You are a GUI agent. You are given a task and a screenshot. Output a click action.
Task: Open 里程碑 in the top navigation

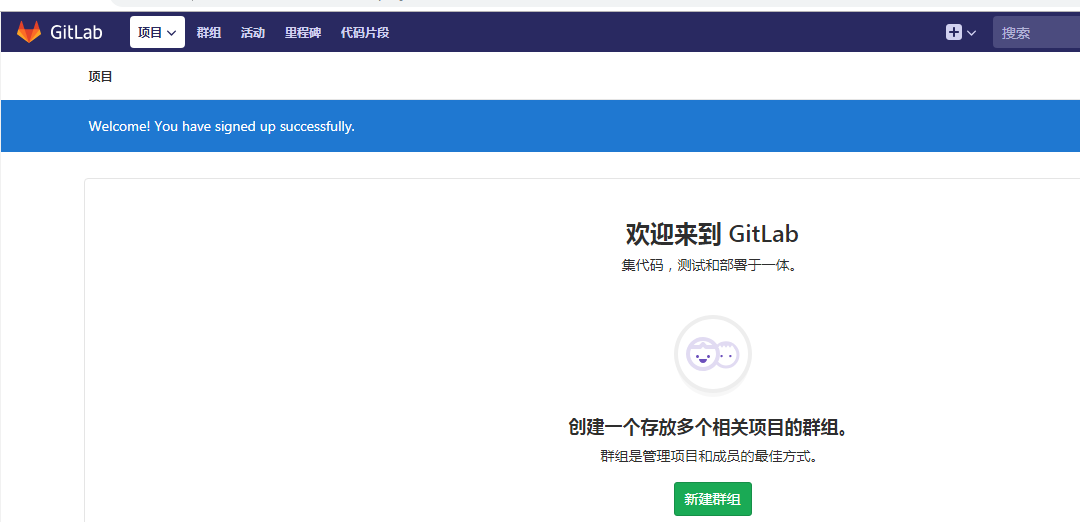tap(303, 32)
